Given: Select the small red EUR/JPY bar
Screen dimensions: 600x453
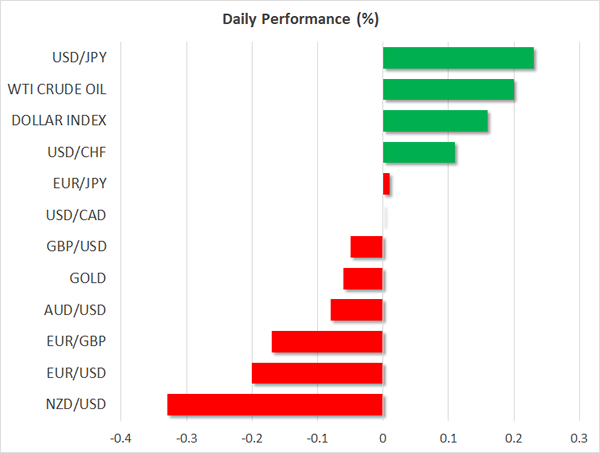Looking at the screenshot, I should [386, 184].
